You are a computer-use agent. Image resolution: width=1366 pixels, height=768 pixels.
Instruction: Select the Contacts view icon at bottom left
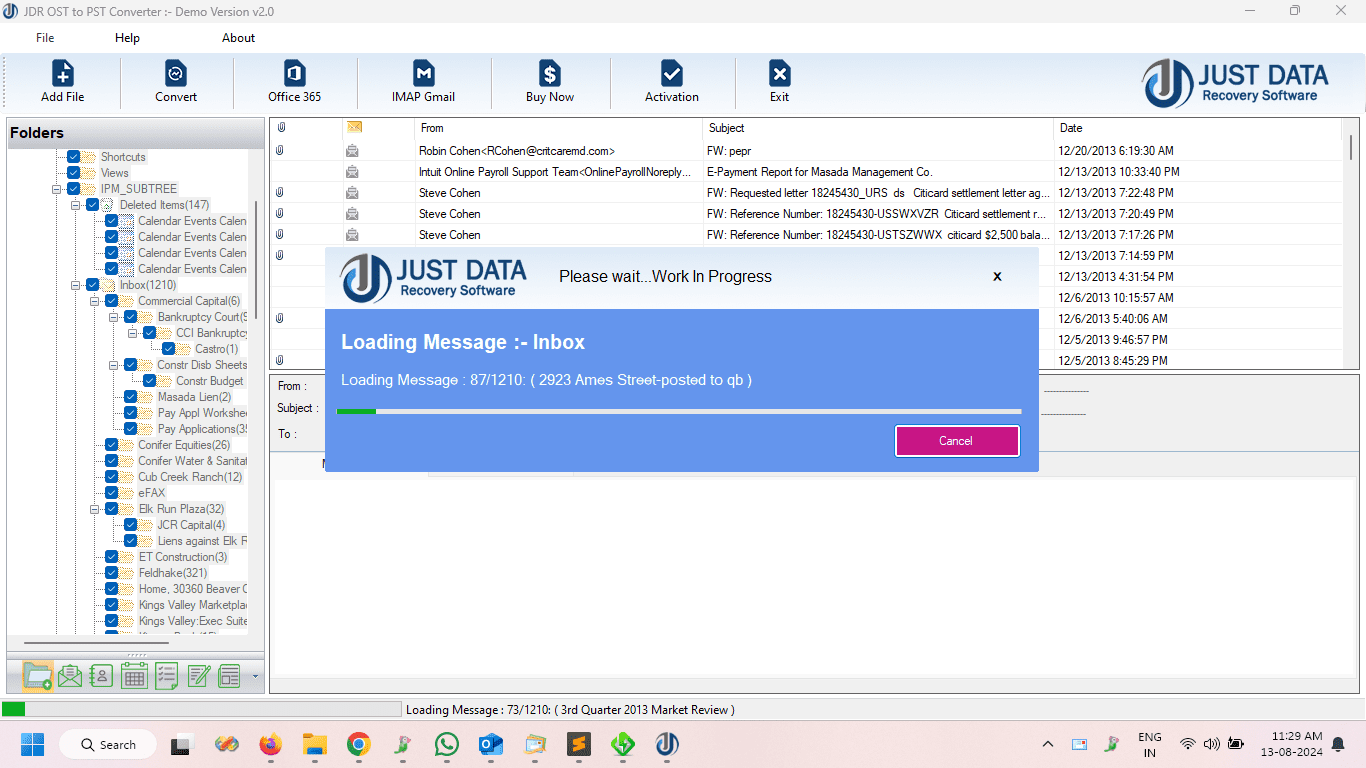pyautogui.click(x=101, y=676)
